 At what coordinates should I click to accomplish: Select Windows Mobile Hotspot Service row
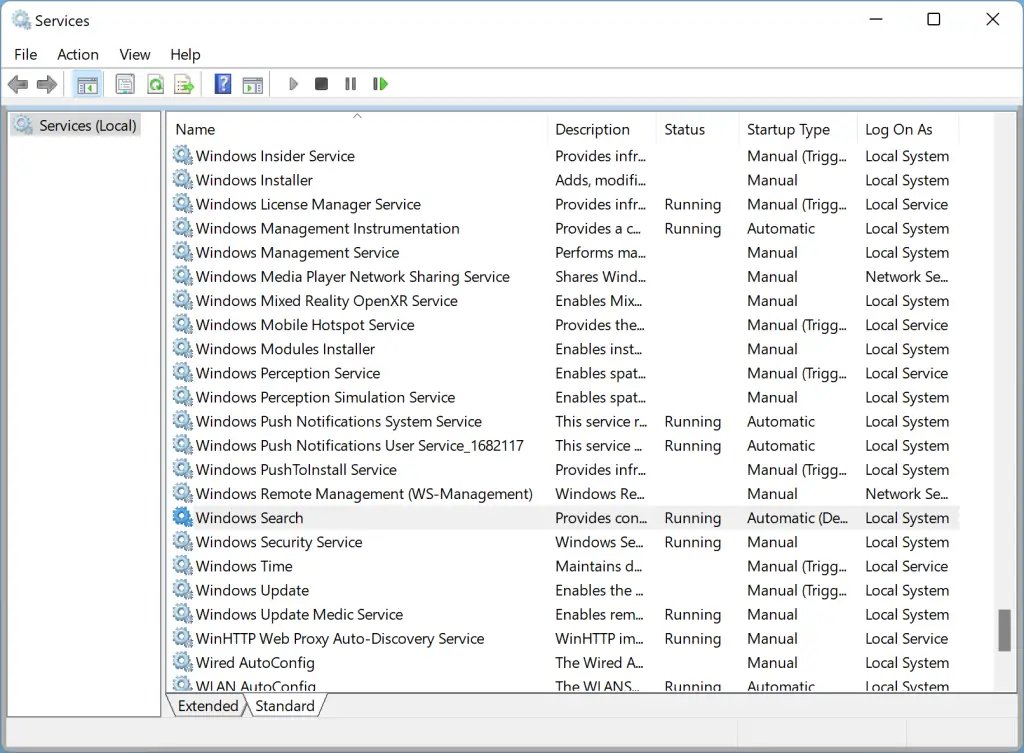565,325
